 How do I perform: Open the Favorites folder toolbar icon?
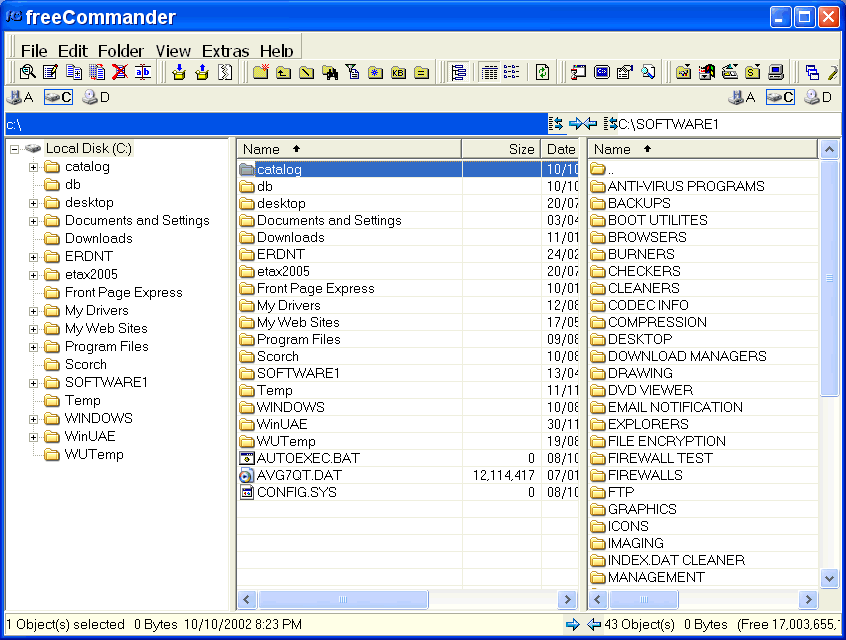[x=684, y=72]
